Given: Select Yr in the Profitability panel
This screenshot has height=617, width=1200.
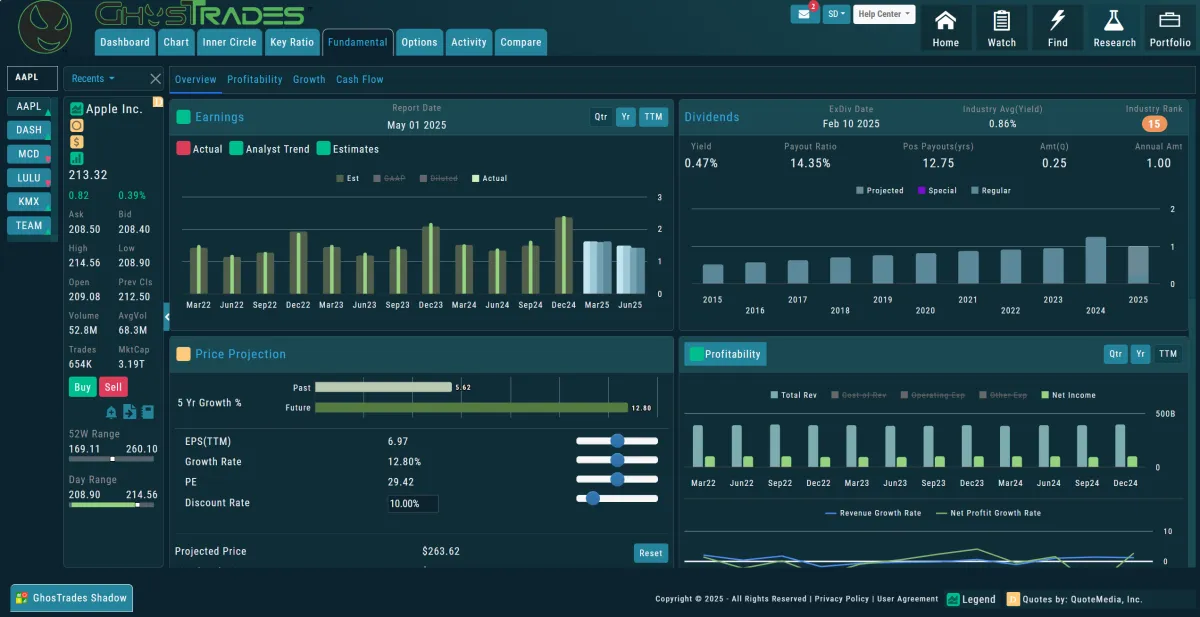Looking at the screenshot, I should (1140, 354).
